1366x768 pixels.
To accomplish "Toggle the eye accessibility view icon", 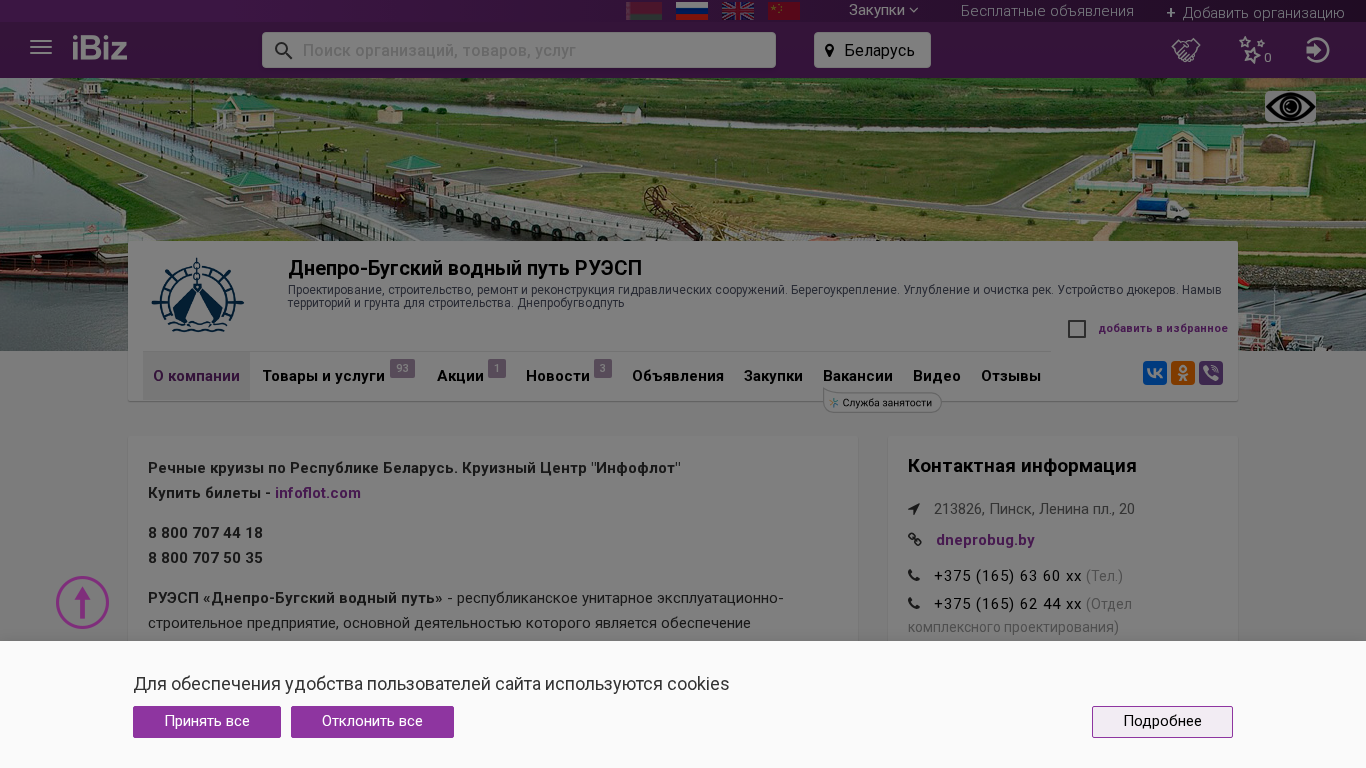I will (x=1290, y=107).
